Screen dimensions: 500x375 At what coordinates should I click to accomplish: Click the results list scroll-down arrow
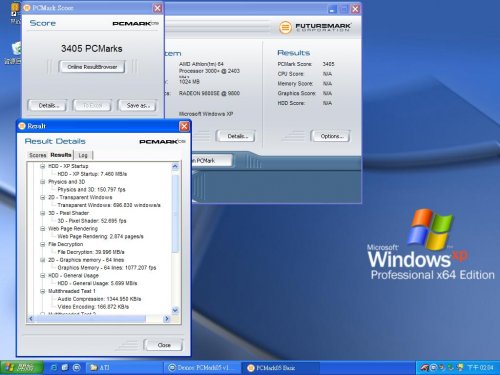coord(175,310)
